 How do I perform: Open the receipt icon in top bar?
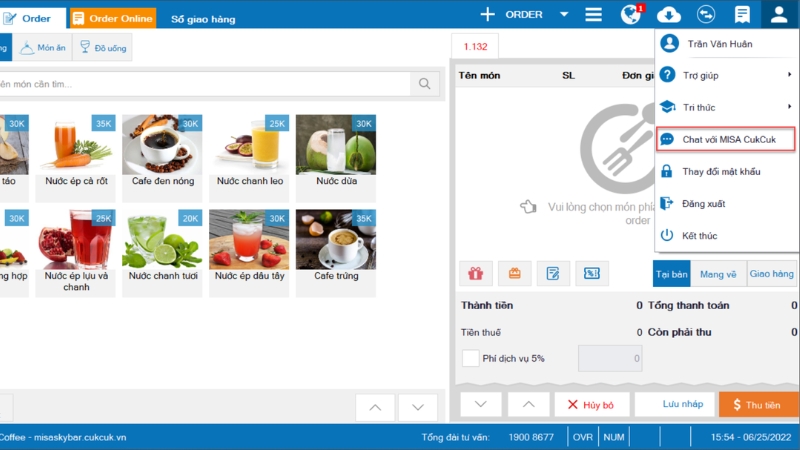(742, 15)
